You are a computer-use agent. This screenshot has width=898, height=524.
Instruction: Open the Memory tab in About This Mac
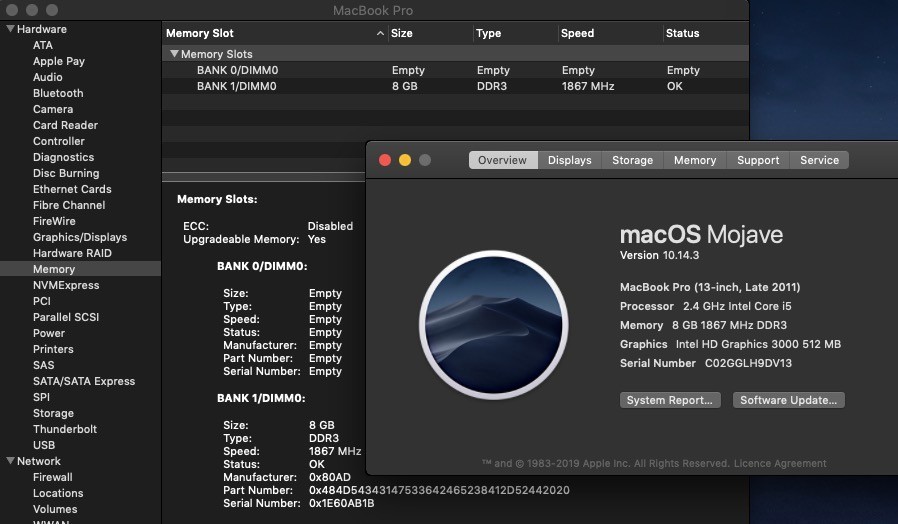tap(695, 160)
